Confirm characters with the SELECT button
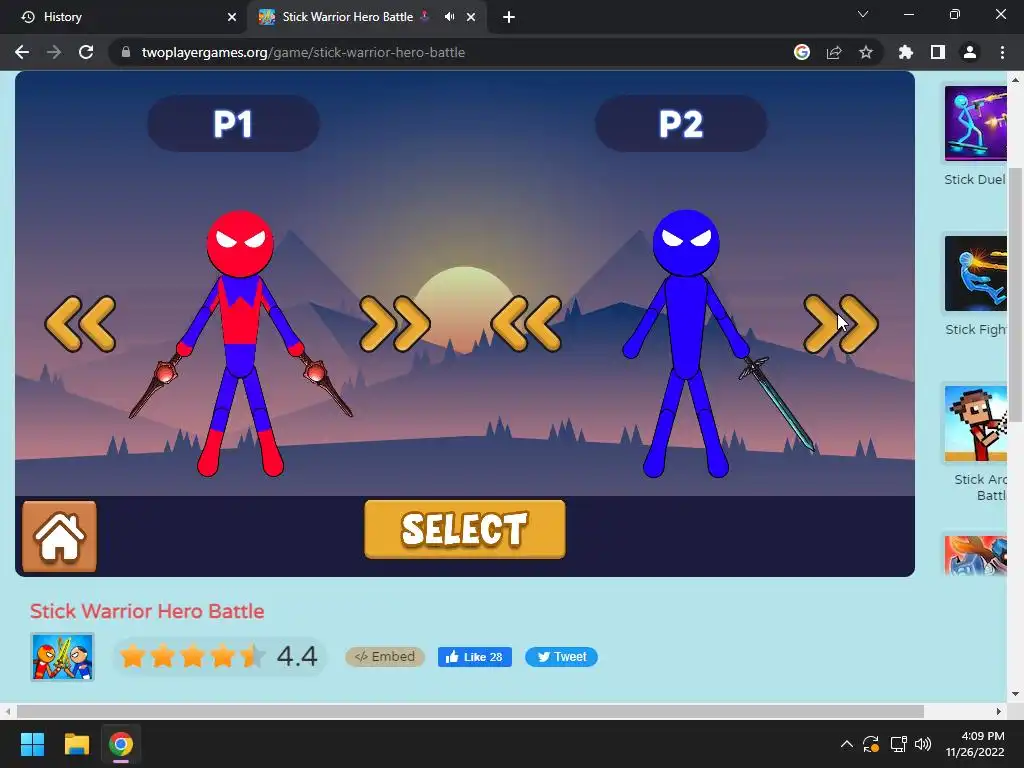1024x768 pixels. (x=465, y=530)
